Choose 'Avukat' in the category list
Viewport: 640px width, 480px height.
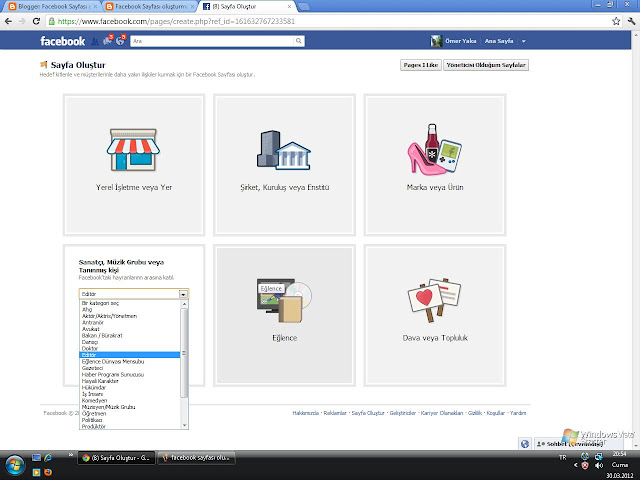tap(129, 329)
